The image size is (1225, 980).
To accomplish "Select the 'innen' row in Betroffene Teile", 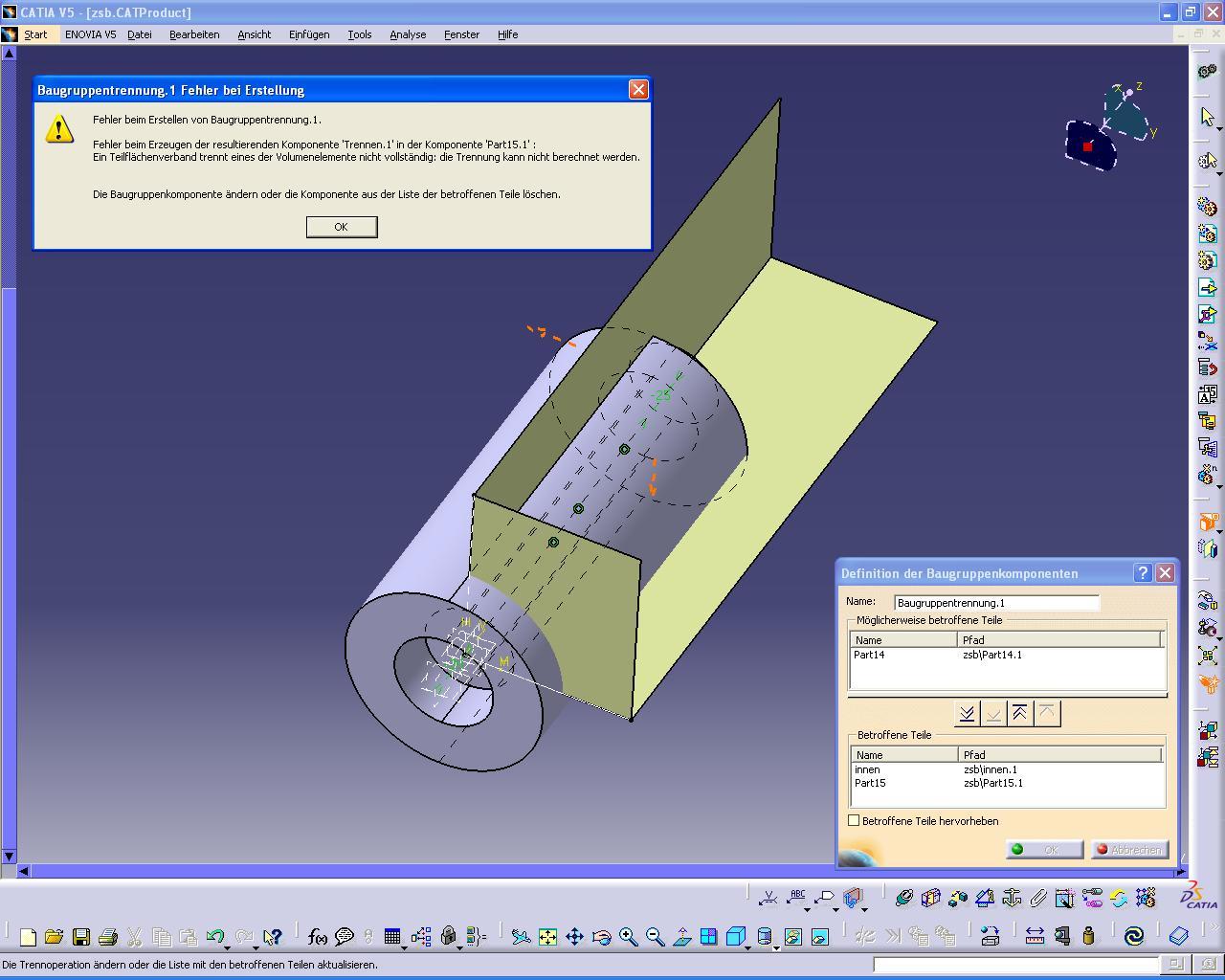I will (1007, 769).
